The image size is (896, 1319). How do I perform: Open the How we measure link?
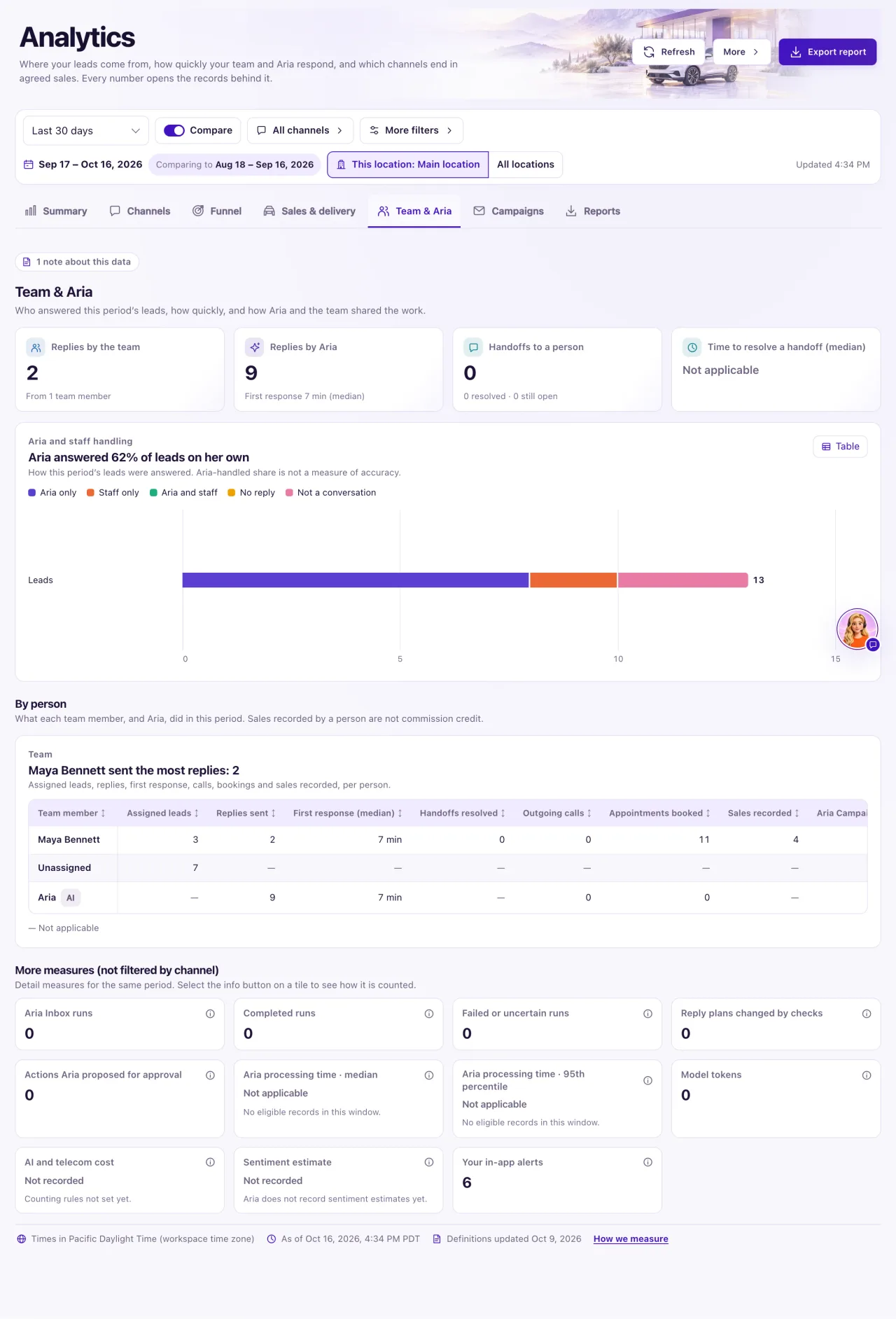pyautogui.click(x=631, y=1238)
